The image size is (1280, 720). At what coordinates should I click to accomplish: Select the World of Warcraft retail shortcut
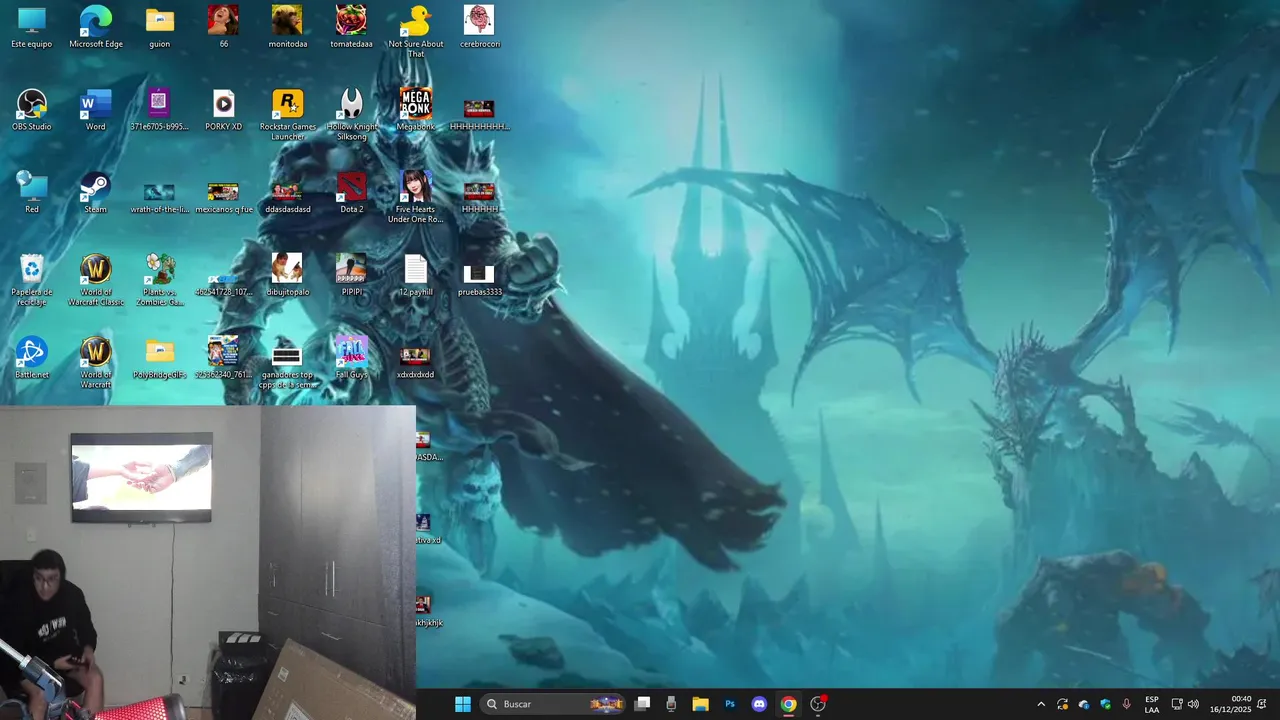tap(96, 363)
